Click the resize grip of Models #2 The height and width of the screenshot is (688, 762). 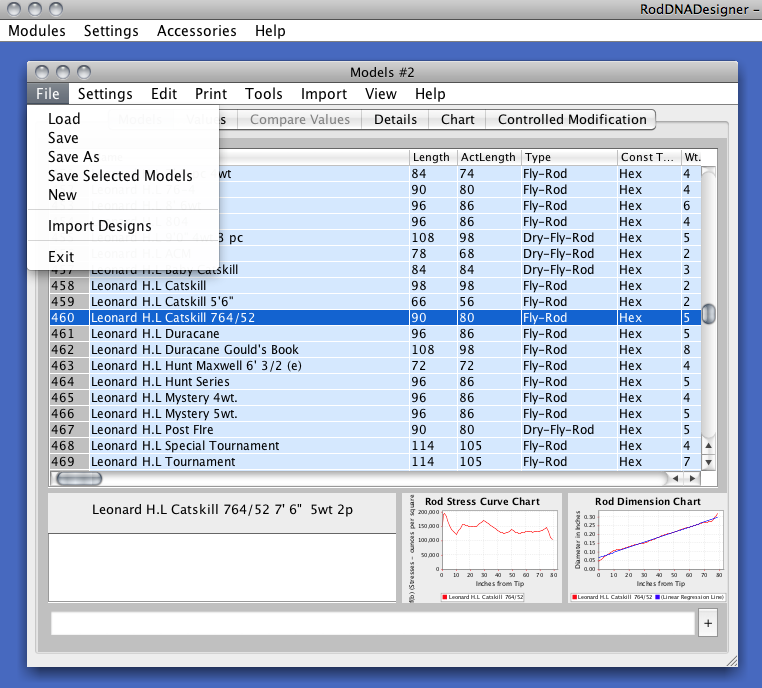pyautogui.click(x=731, y=661)
